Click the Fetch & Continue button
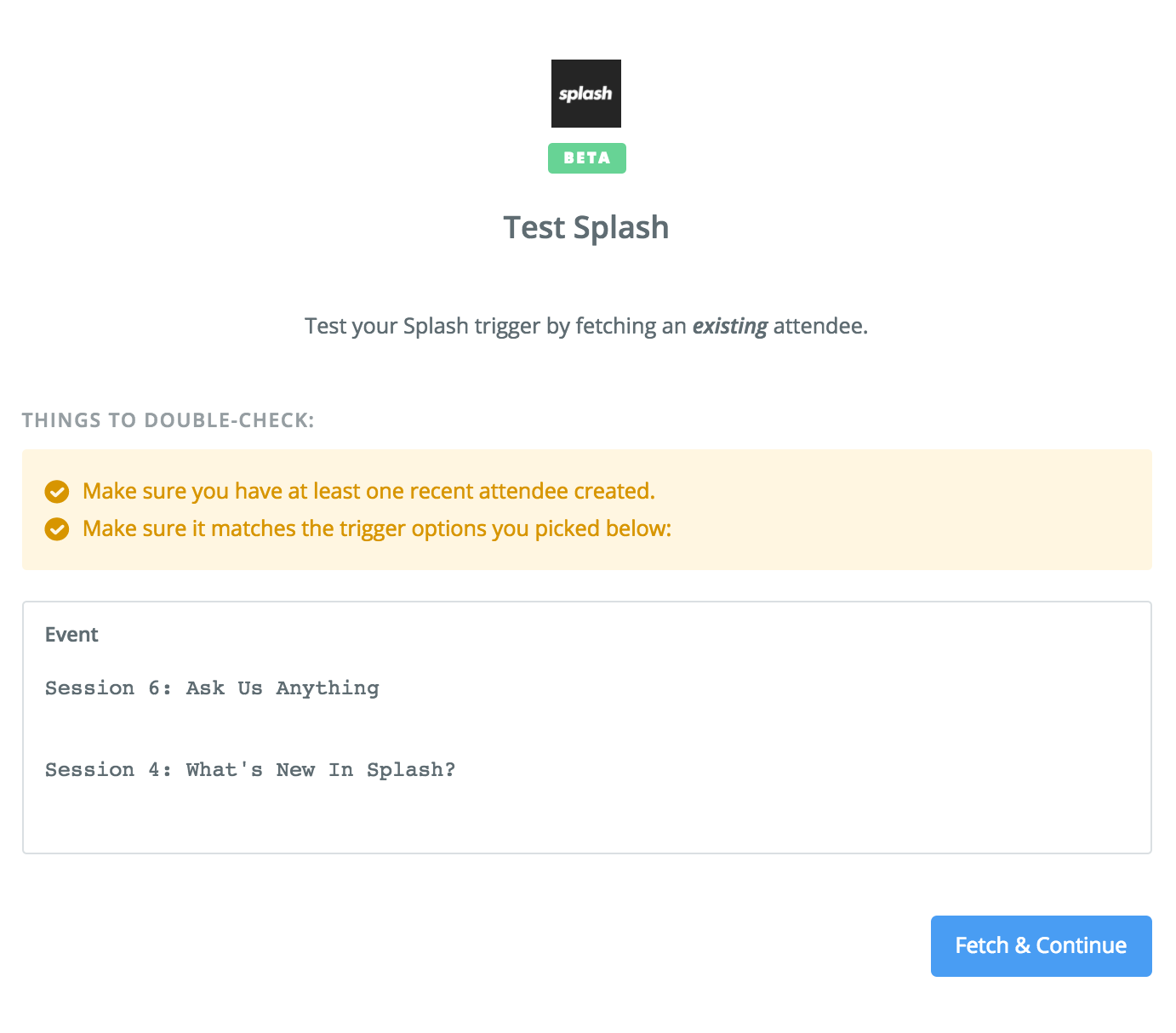 (x=1041, y=945)
